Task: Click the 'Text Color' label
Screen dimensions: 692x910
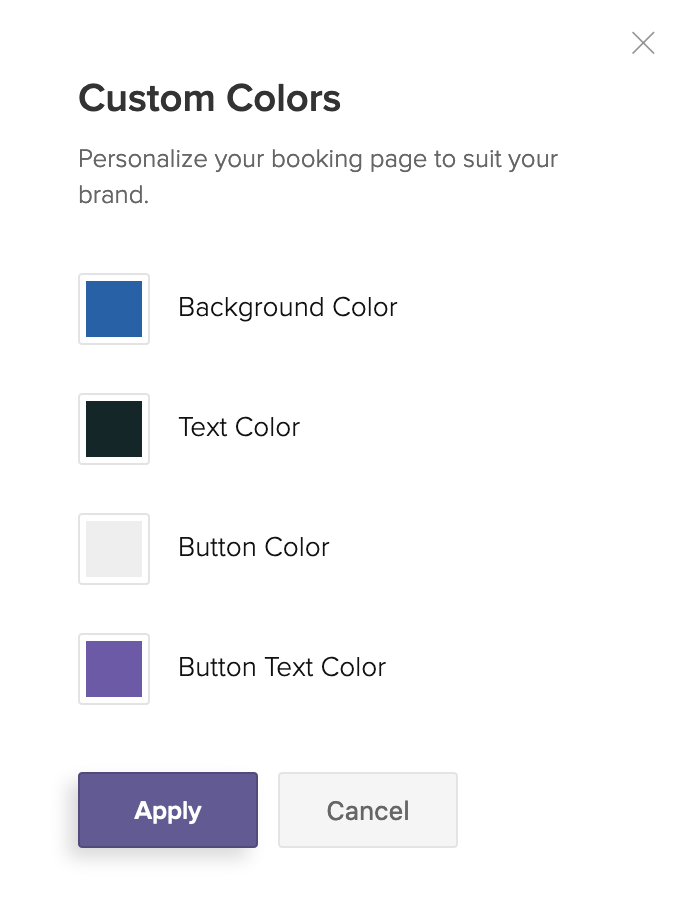Action: pos(239,427)
